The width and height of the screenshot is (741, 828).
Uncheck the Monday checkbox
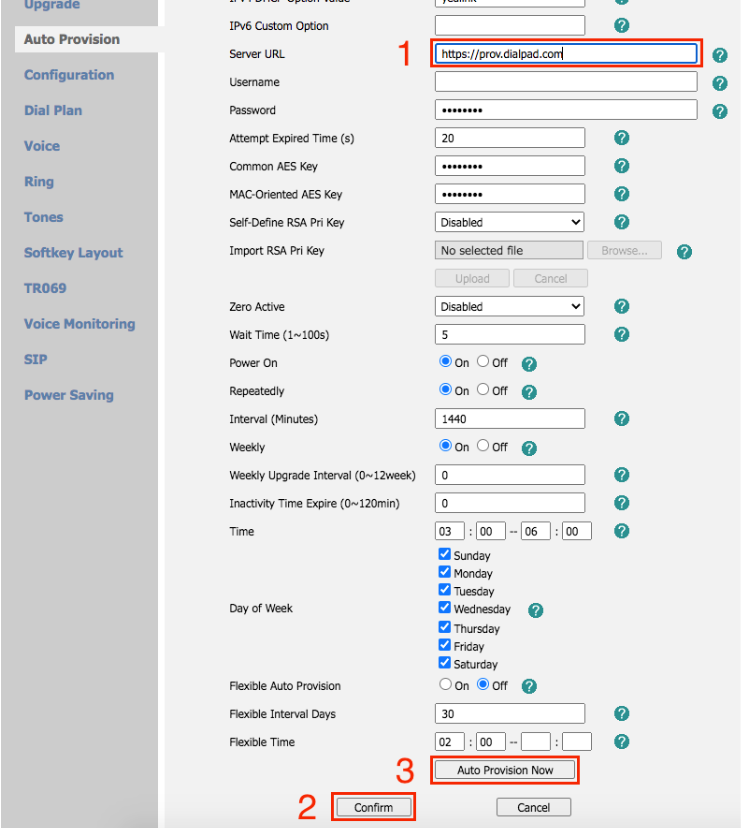click(445, 572)
